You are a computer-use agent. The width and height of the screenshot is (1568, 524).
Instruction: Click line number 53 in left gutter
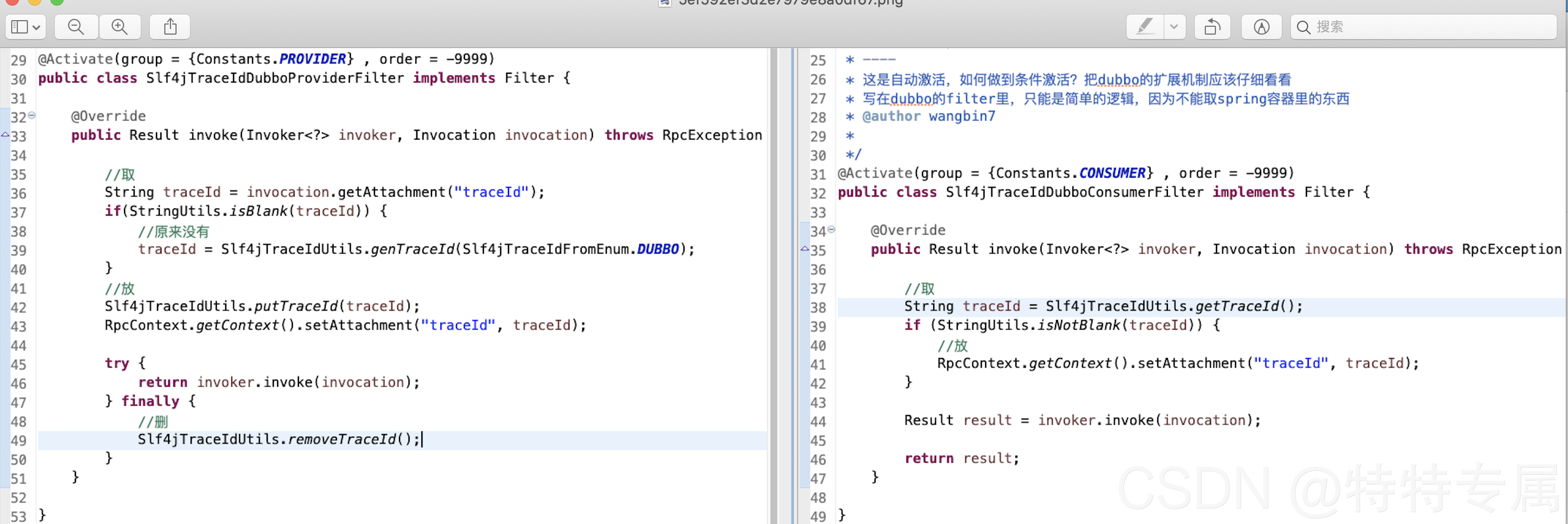[x=18, y=516]
